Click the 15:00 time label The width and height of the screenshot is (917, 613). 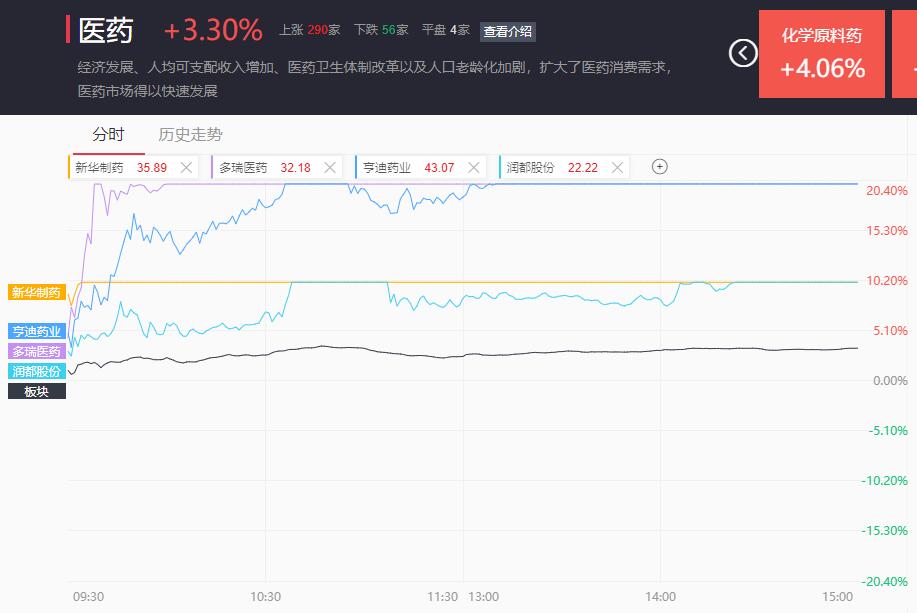point(837,597)
